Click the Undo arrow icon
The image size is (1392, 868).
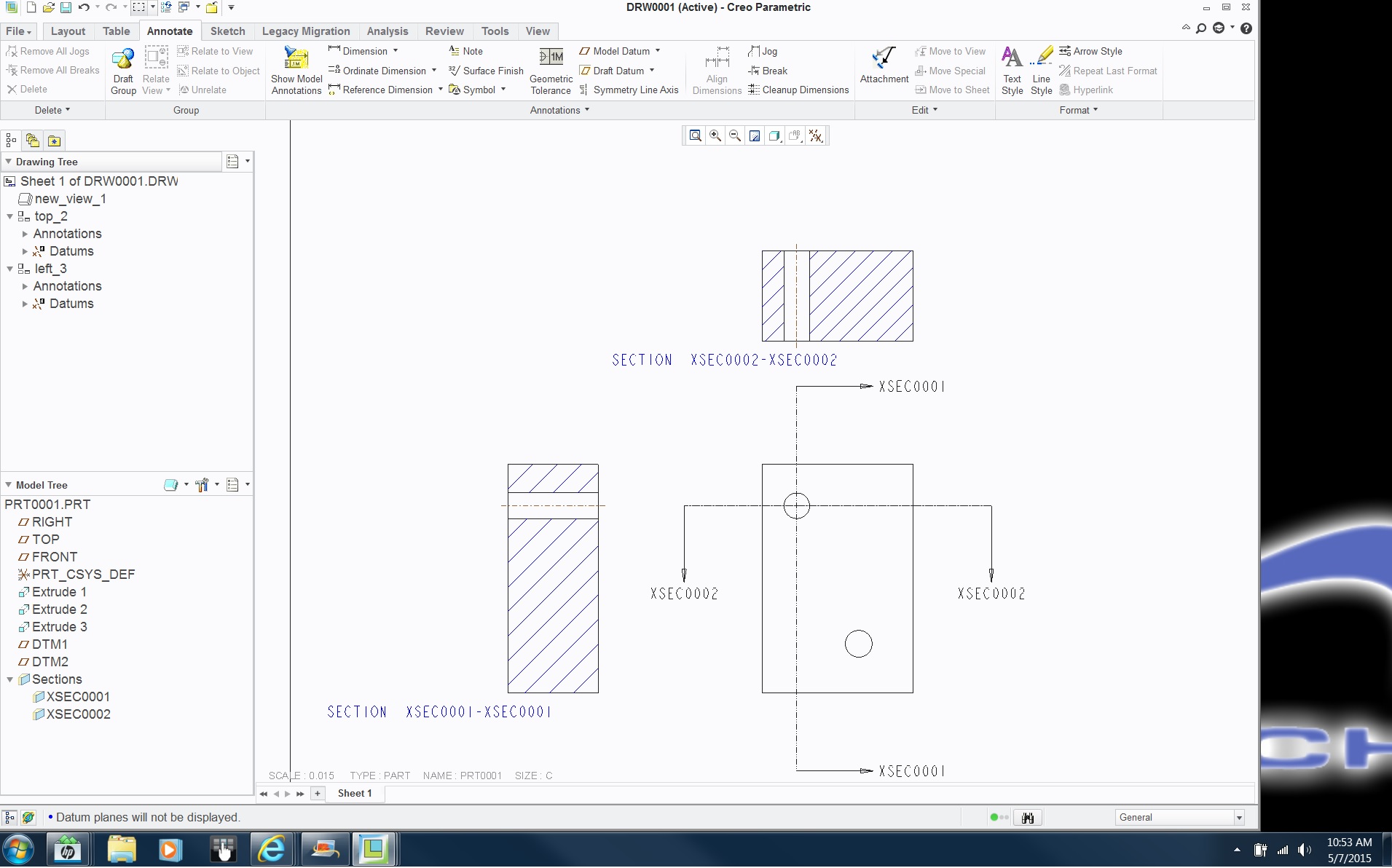pyautogui.click(x=84, y=7)
